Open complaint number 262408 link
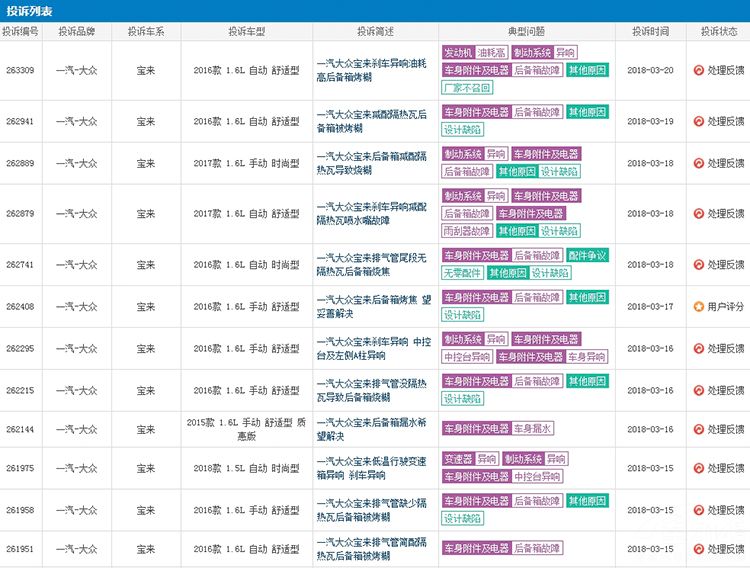The height and width of the screenshot is (568, 750). point(20,306)
